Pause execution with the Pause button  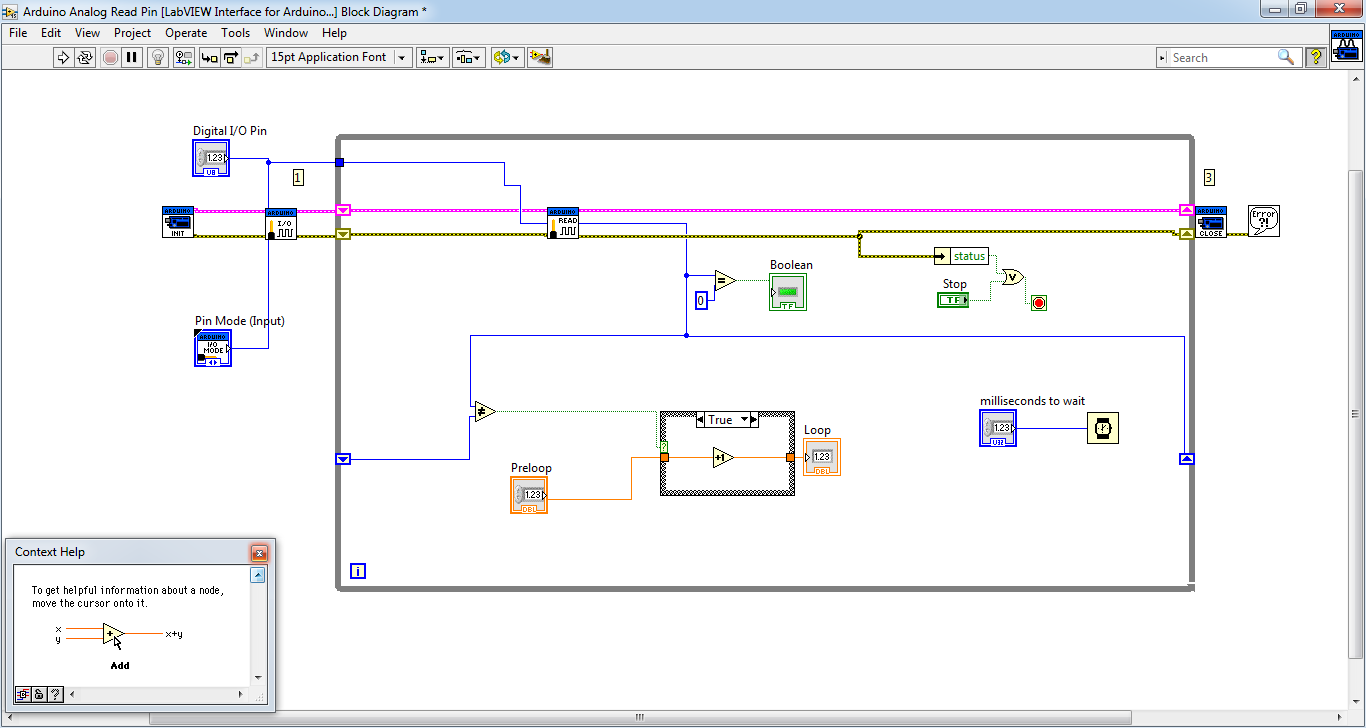tap(132, 57)
